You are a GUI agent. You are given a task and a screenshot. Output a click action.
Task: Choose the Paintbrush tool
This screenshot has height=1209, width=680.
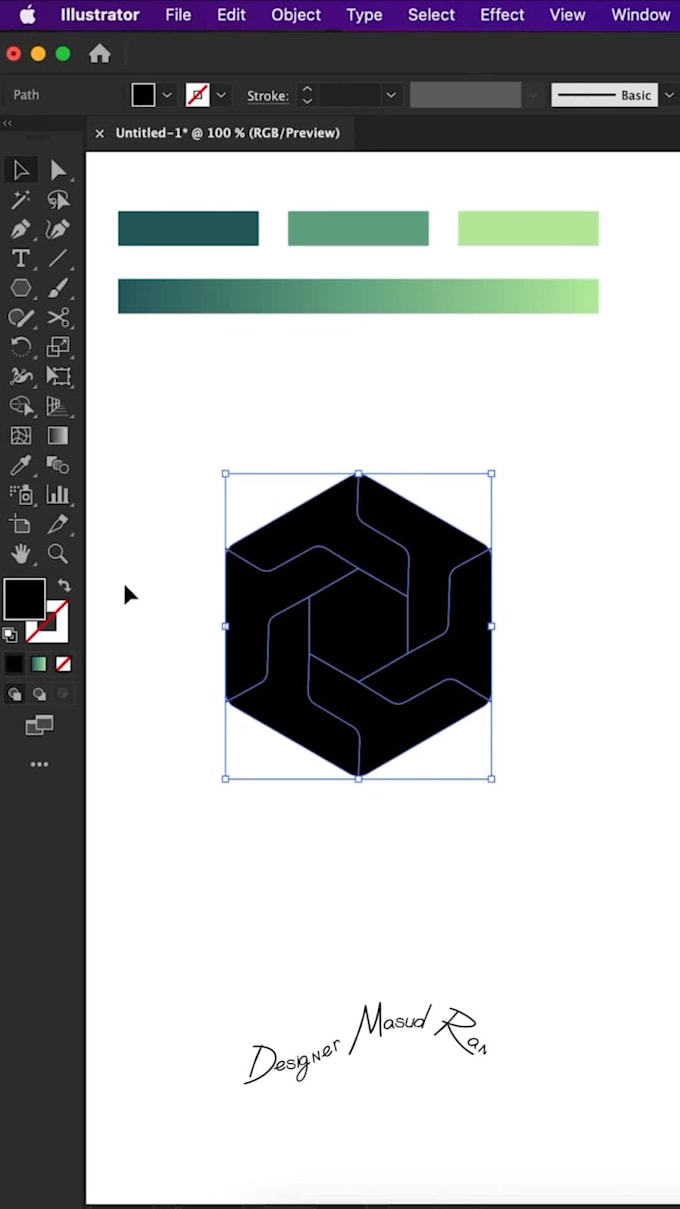tap(58, 288)
